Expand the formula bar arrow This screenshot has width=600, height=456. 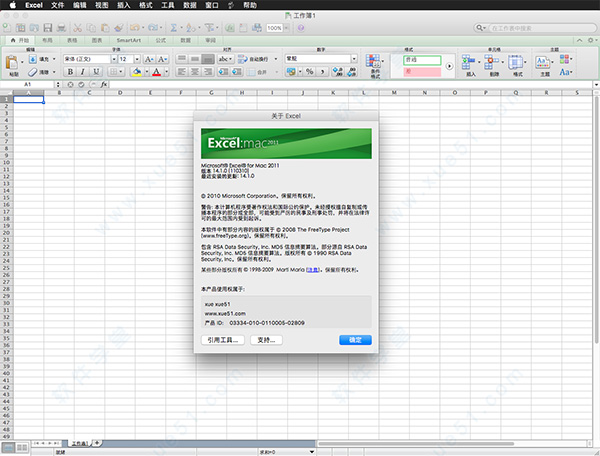(596, 85)
